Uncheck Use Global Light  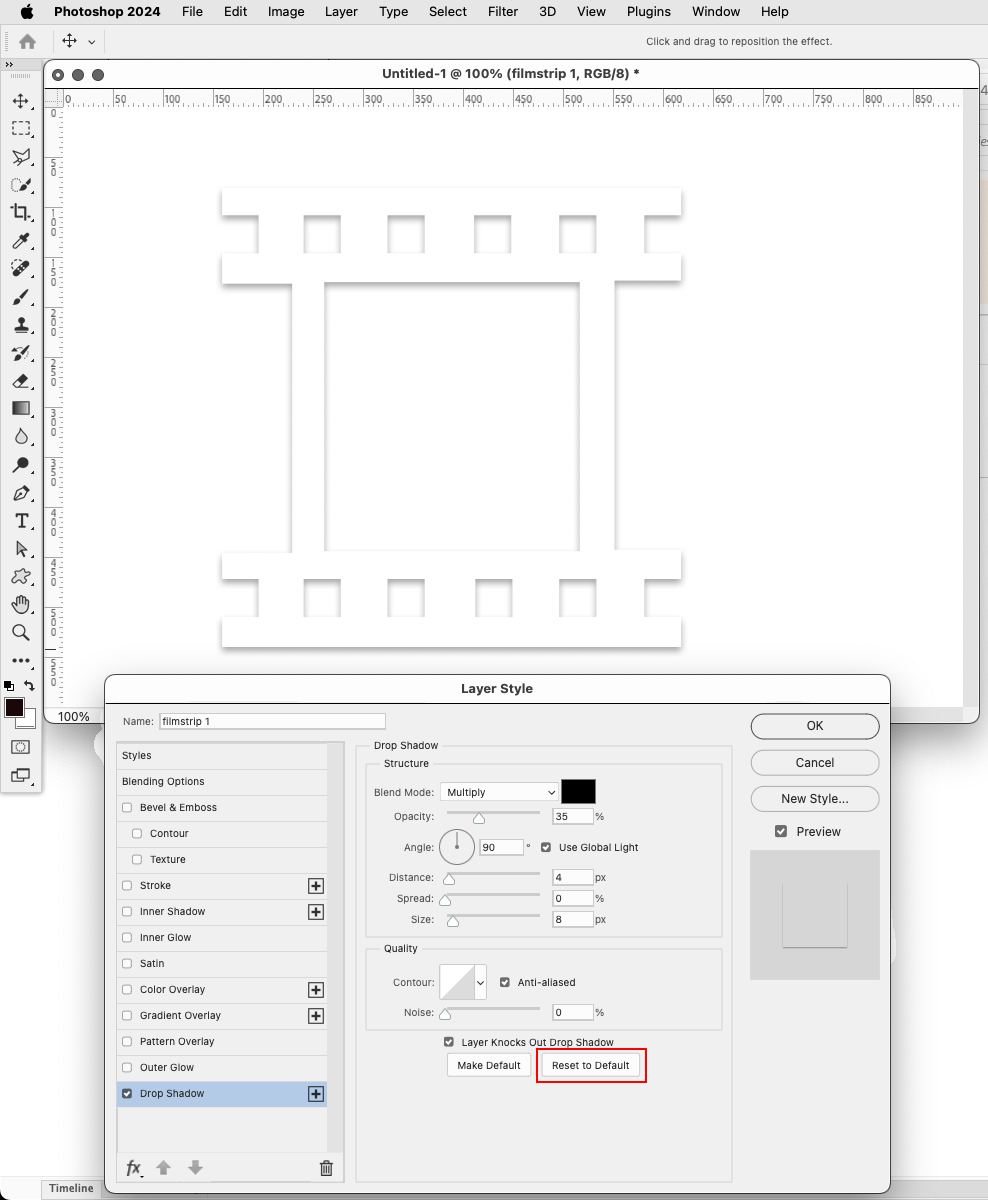tap(545, 847)
